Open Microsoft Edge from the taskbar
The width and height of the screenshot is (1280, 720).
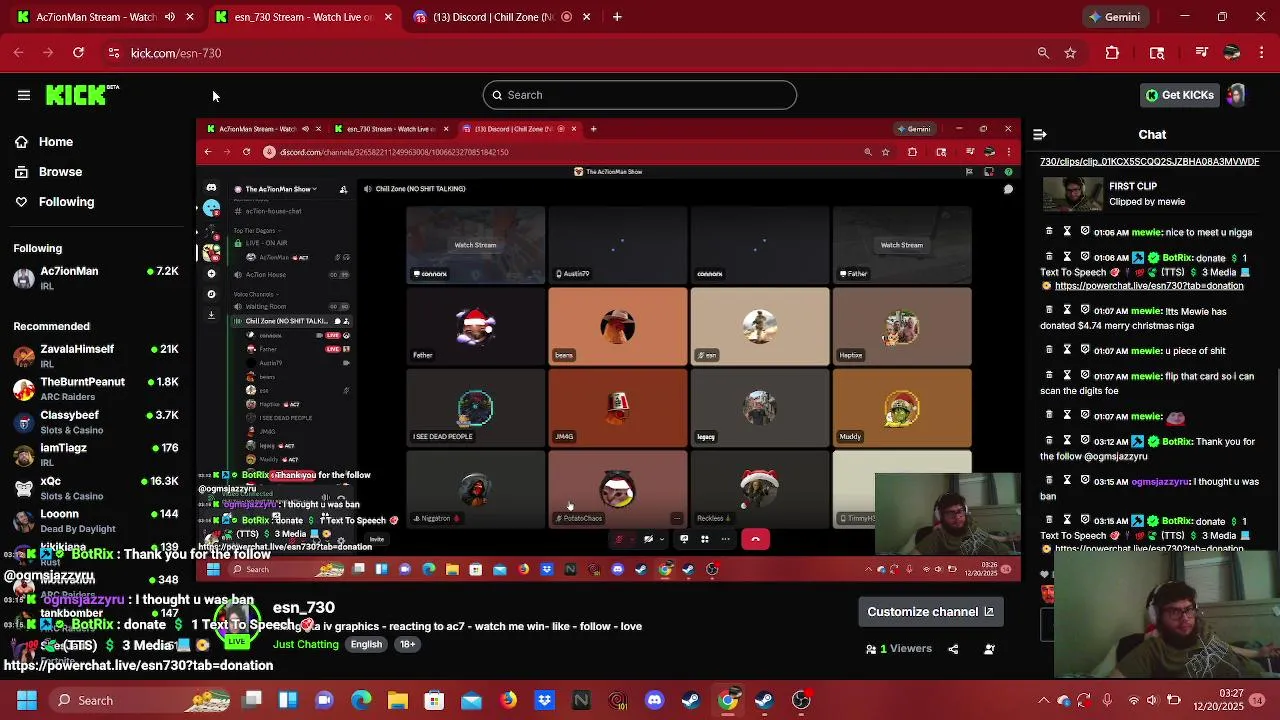point(361,700)
